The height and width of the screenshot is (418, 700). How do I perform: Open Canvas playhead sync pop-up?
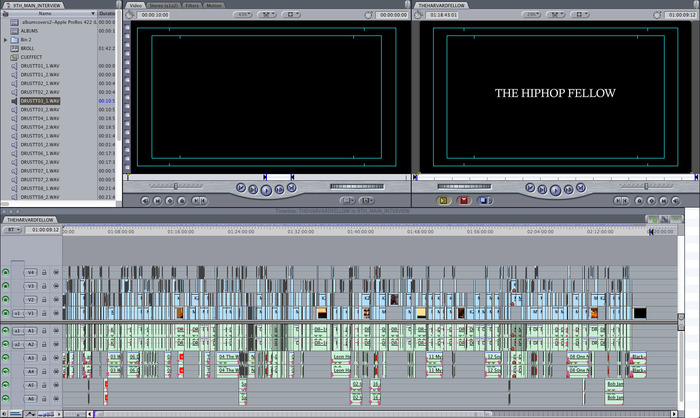click(x=556, y=15)
